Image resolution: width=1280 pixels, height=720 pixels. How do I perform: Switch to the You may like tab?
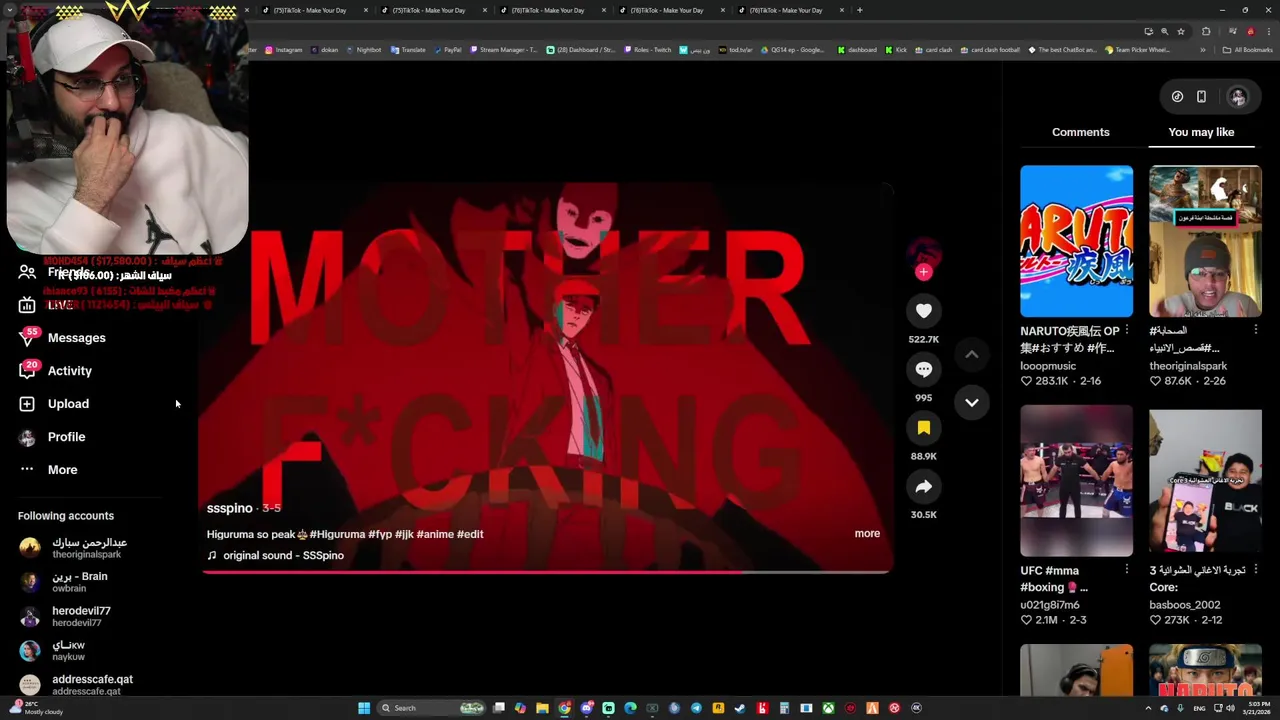tap(1201, 132)
